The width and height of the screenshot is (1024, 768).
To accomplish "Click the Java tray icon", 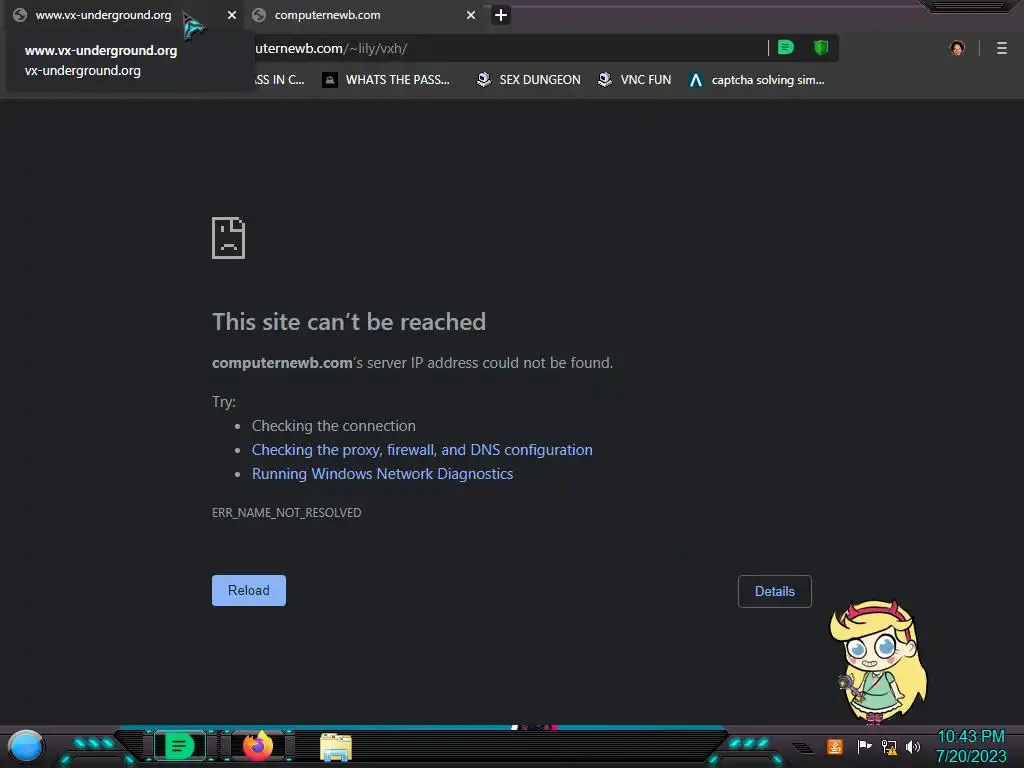I will [x=835, y=746].
